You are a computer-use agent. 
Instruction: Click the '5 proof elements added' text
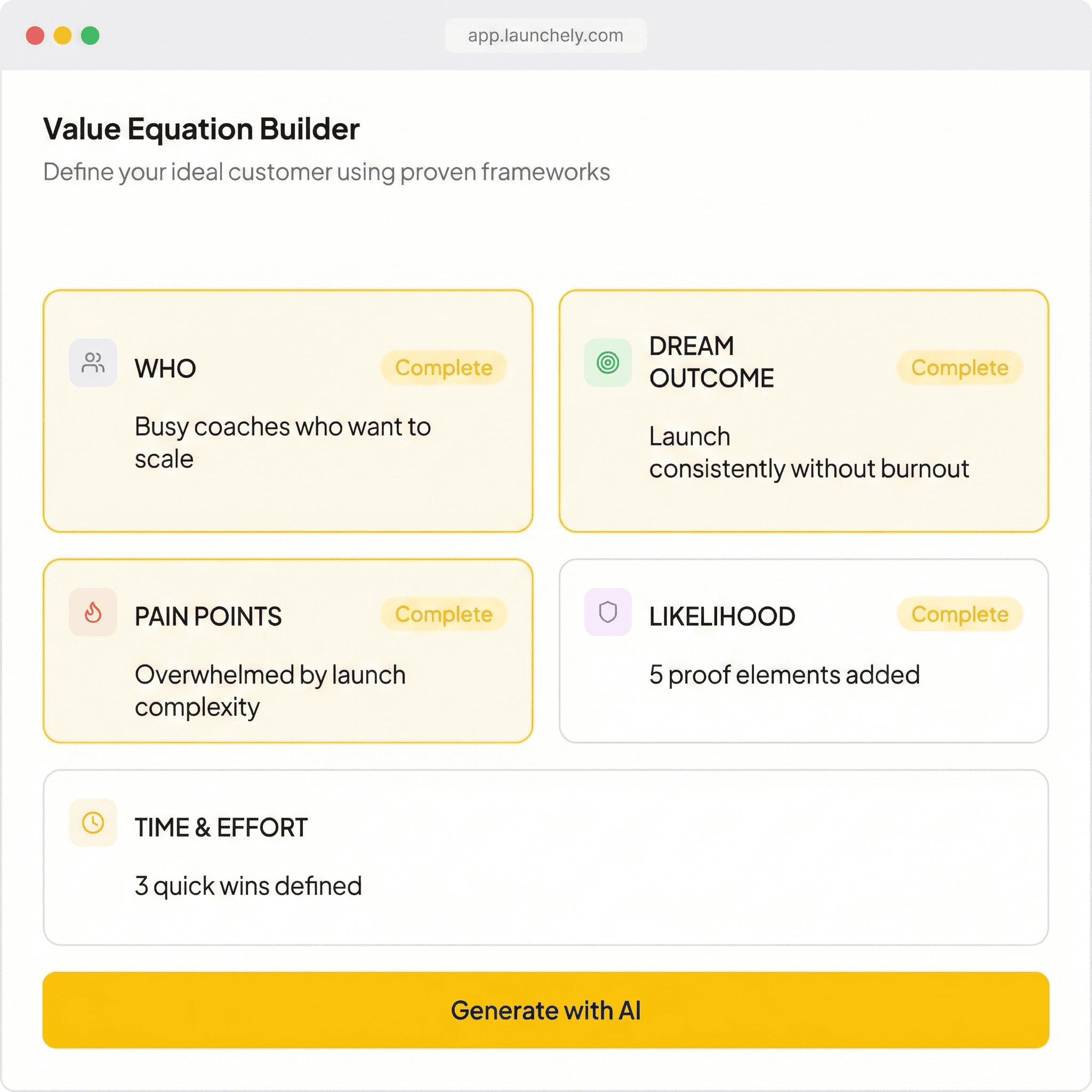pos(784,674)
